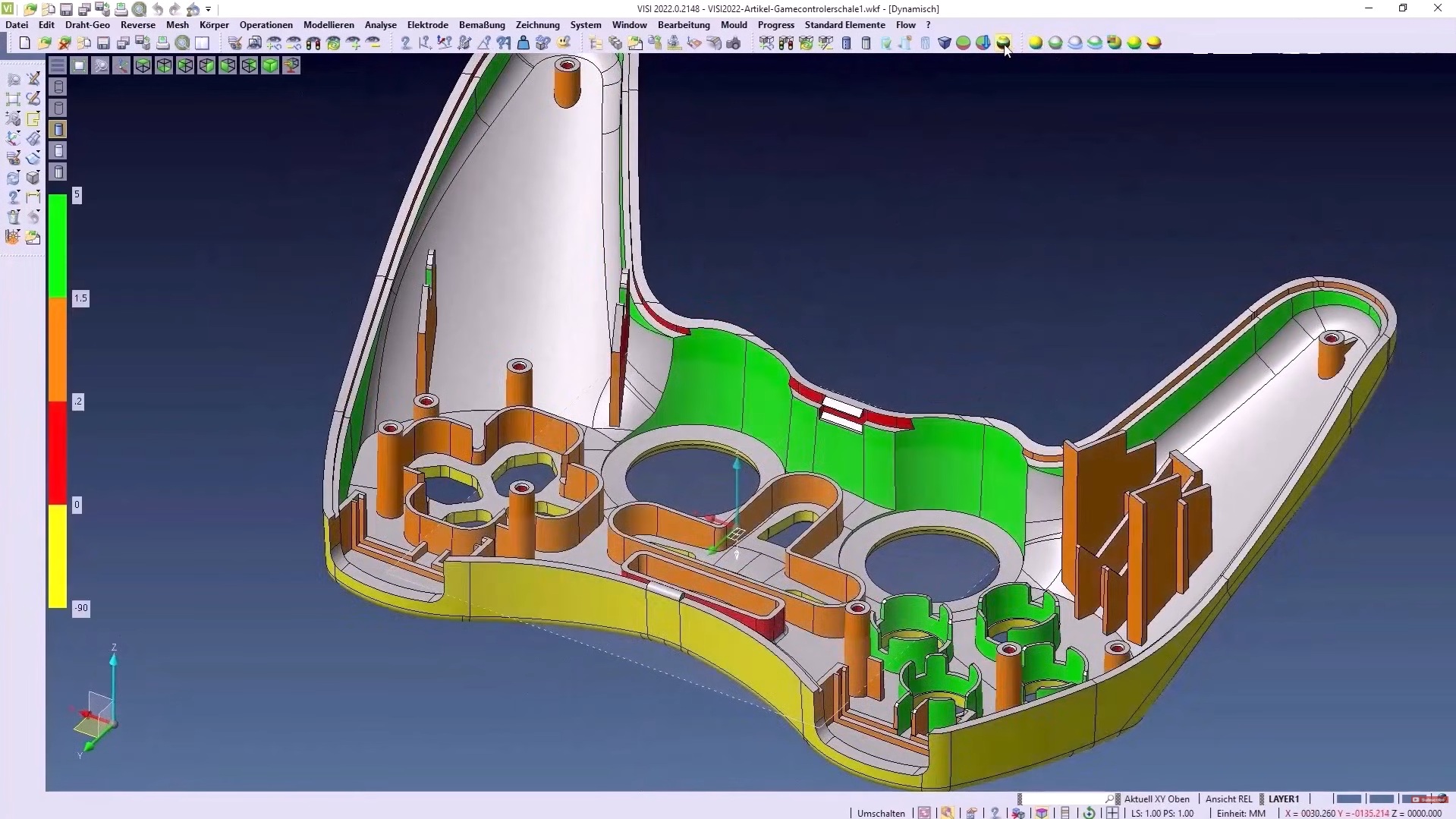Viewport: 1456px width, 819px height.
Task: Open the Mould menu
Action: click(733, 24)
